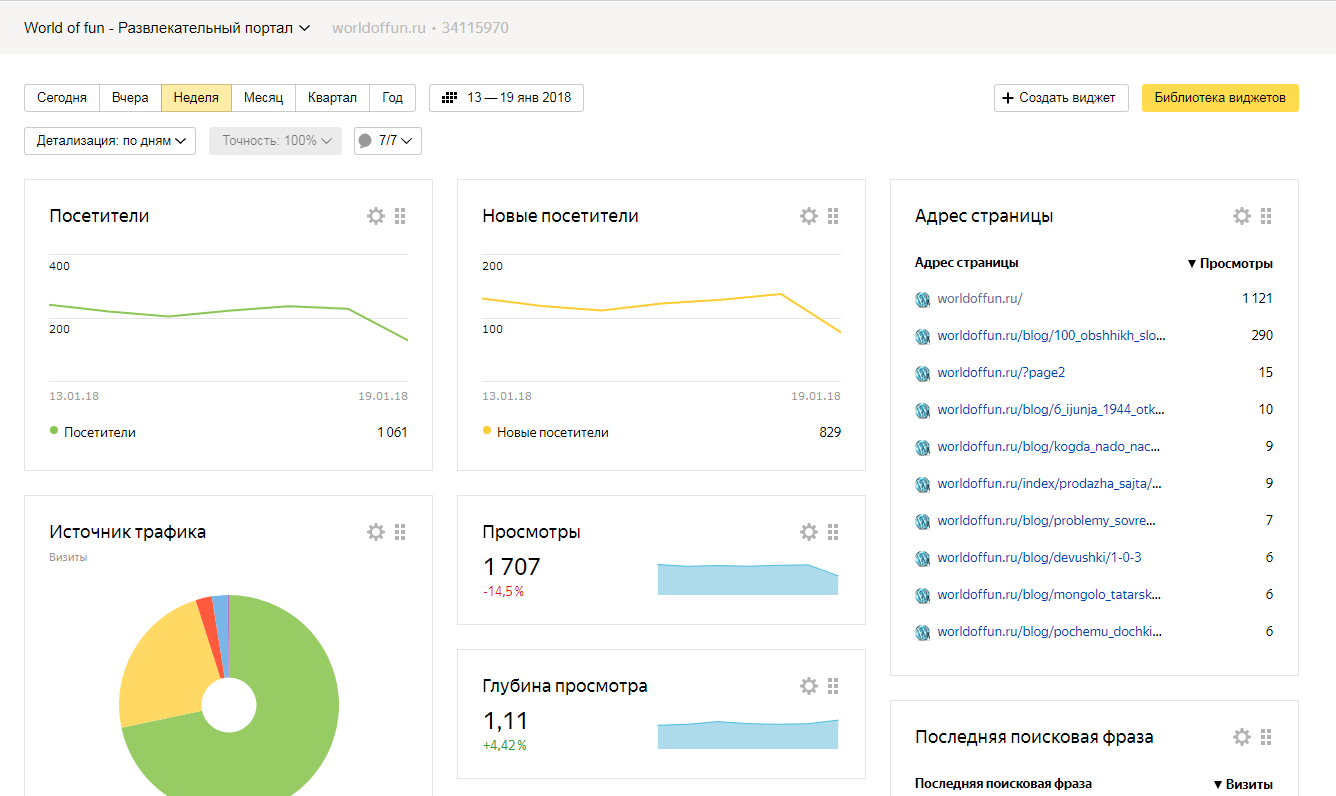Click drag handle of Глубина просмотра widget
This screenshot has height=796, width=1336.
coord(833,686)
